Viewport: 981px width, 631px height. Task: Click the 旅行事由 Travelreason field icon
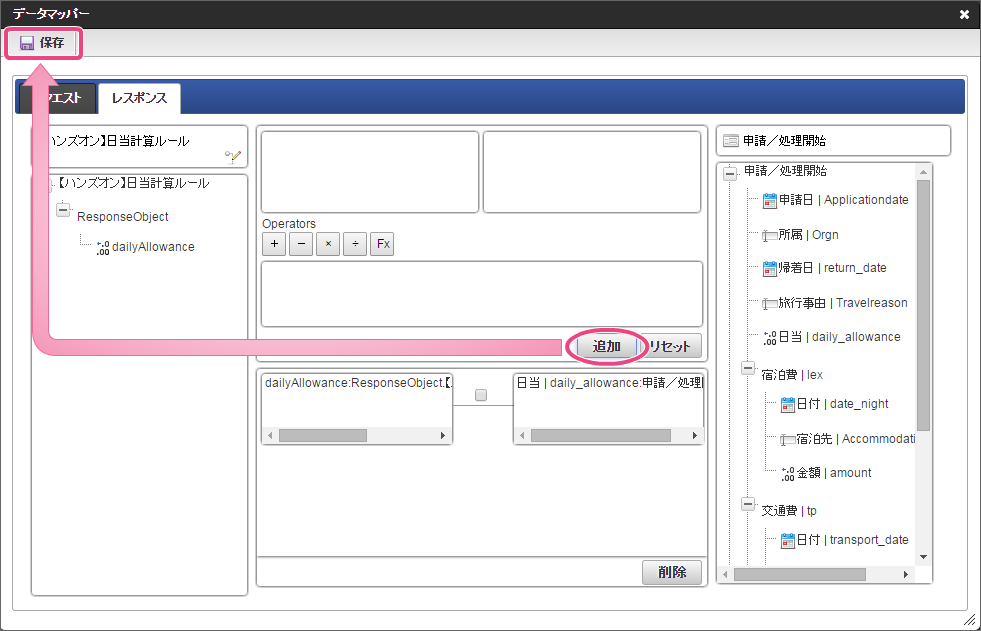point(770,304)
